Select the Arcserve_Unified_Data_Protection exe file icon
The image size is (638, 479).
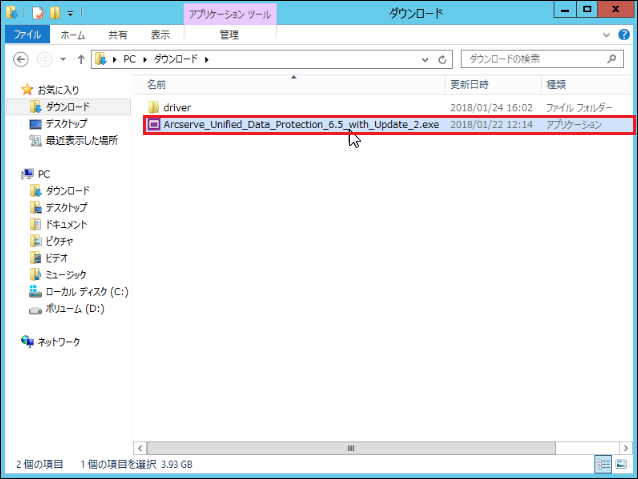click(x=154, y=125)
